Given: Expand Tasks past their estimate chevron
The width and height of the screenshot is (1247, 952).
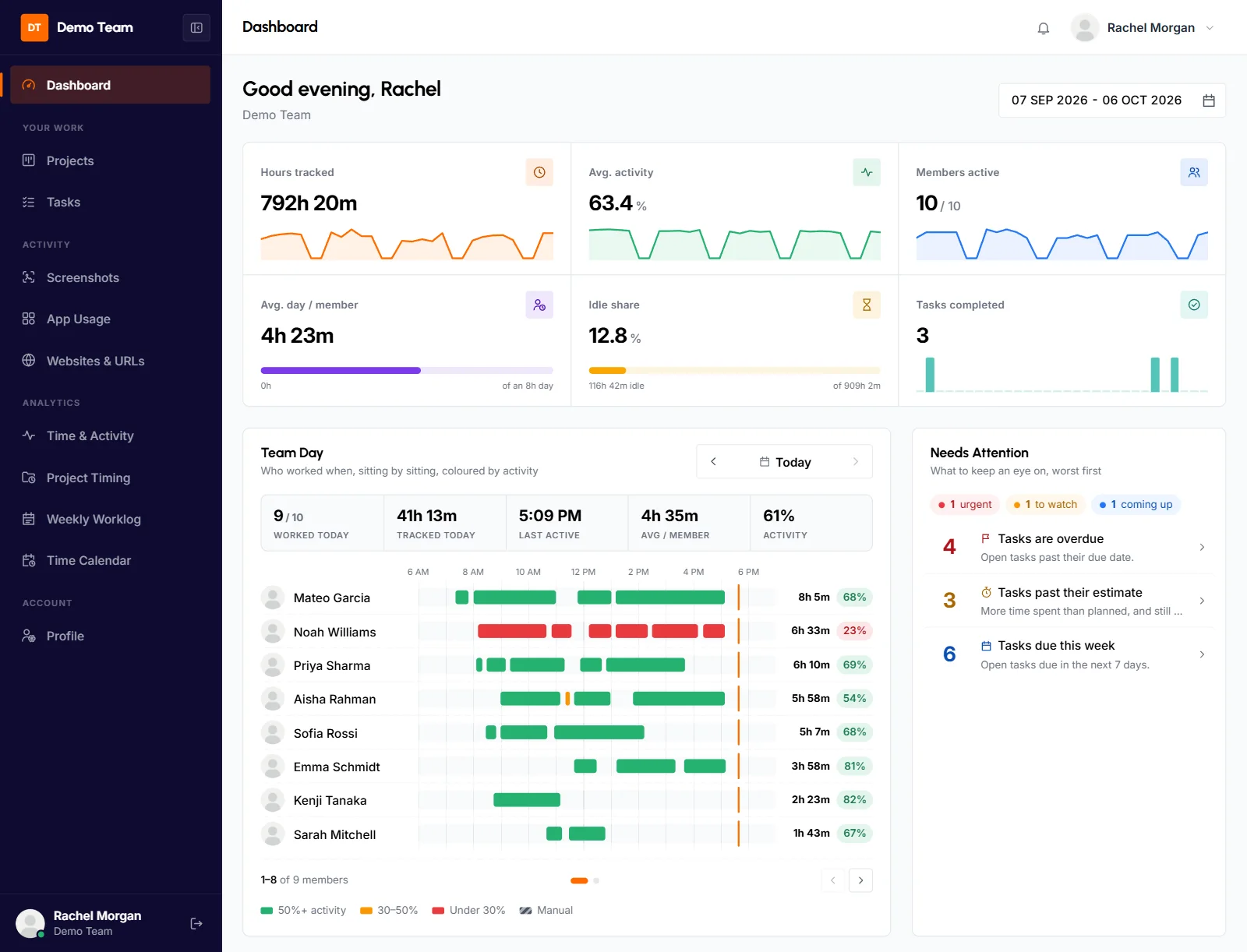Looking at the screenshot, I should [x=1202, y=601].
